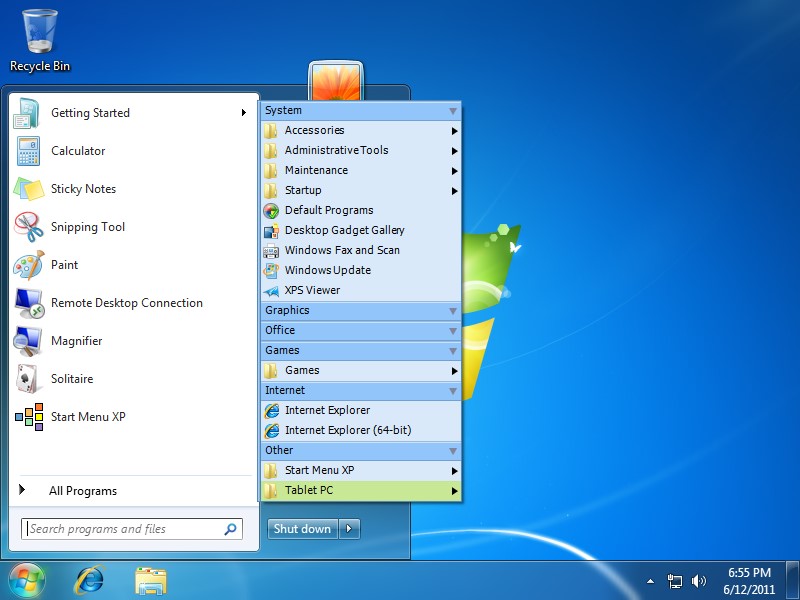The height and width of the screenshot is (600, 800).
Task: Click the Default Programs icon
Action: pyautogui.click(x=271, y=210)
